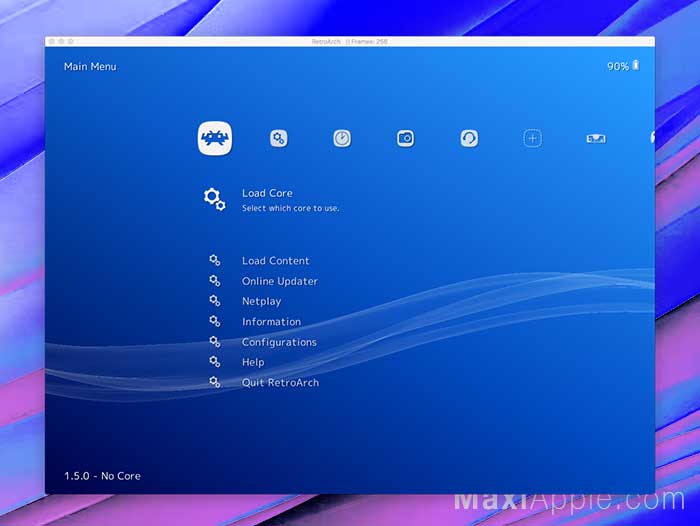This screenshot has height=526, width=700.
Task: Click the '1.5.0 - No Core' version text
Action: pos(102,476)
